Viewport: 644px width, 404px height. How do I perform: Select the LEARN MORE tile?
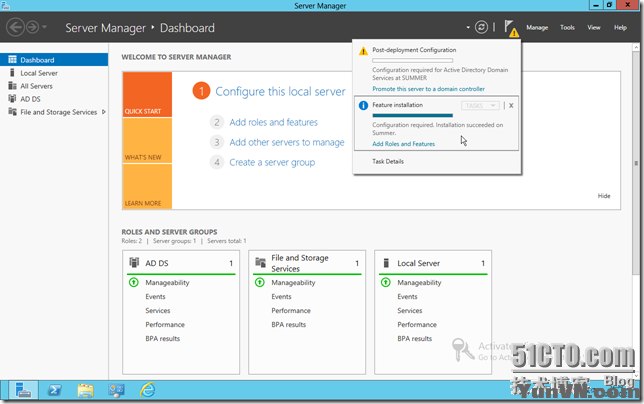click(147, 186)
